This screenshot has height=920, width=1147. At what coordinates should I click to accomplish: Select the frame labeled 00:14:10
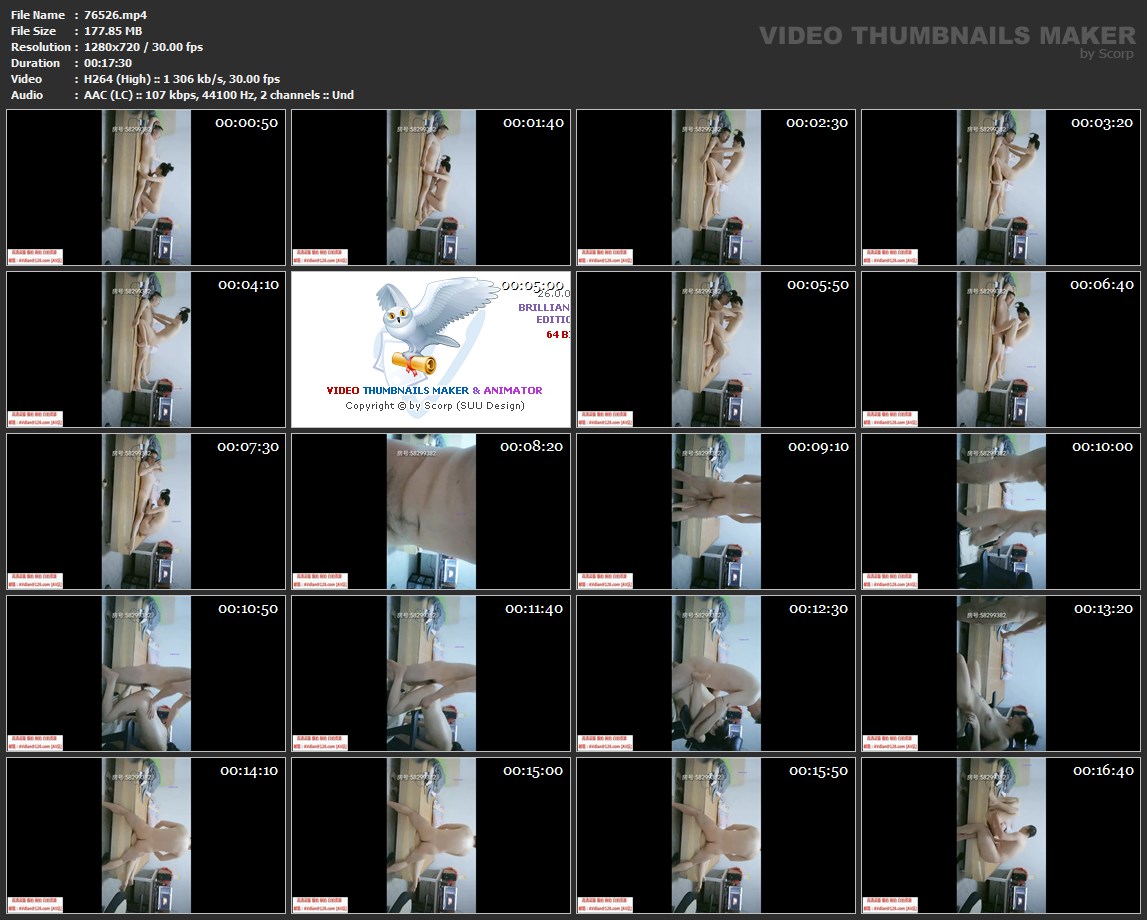[146, 835]
